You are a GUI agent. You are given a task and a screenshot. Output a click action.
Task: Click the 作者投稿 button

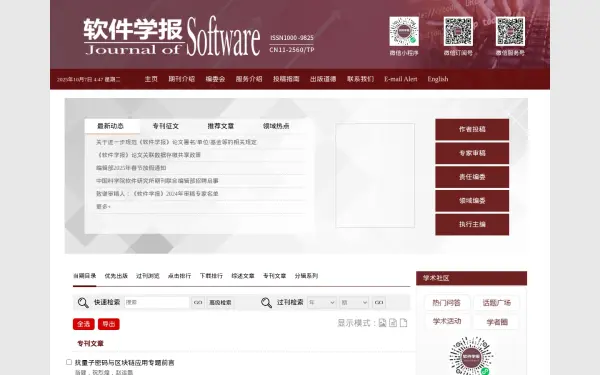pyautogui.click(x=472, y=129)
